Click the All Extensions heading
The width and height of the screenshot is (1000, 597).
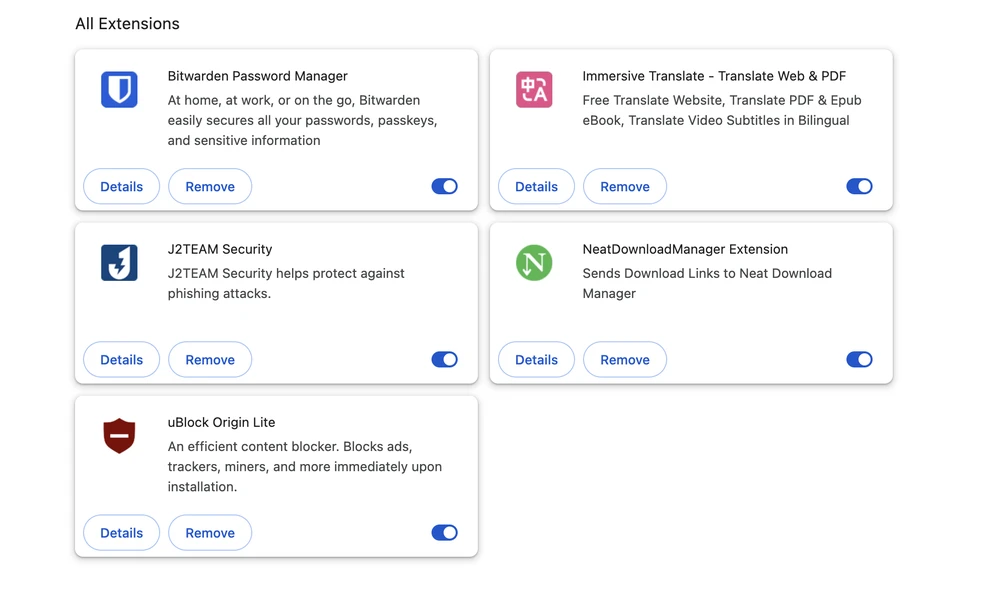(x=127, y=23)
